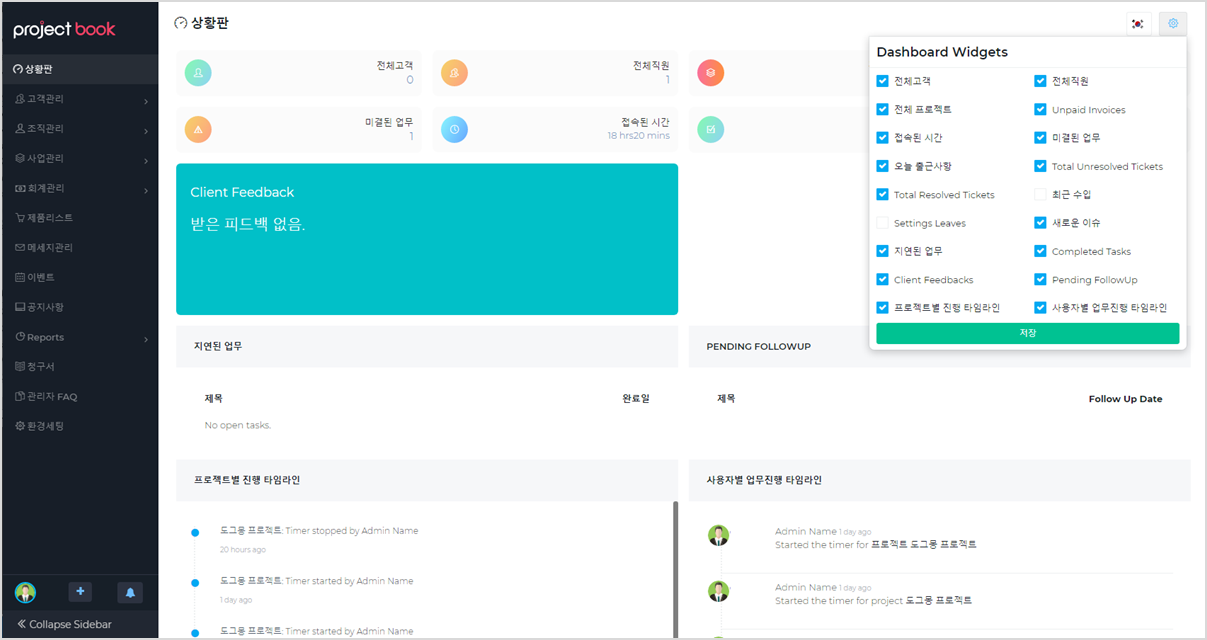Click the plus icon in sidebar footer
The image size is (1207, 640).
click(81, 592)
